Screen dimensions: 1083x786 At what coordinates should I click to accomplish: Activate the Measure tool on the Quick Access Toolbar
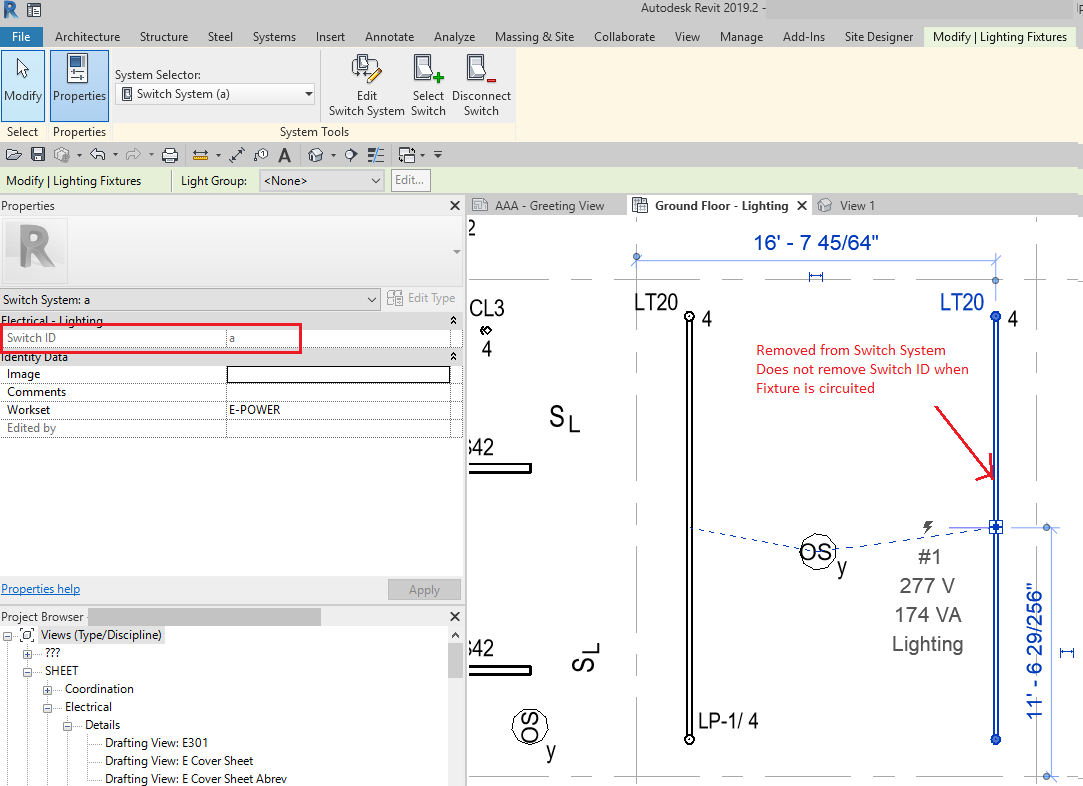pyautogui.click(x=200, y=155)
